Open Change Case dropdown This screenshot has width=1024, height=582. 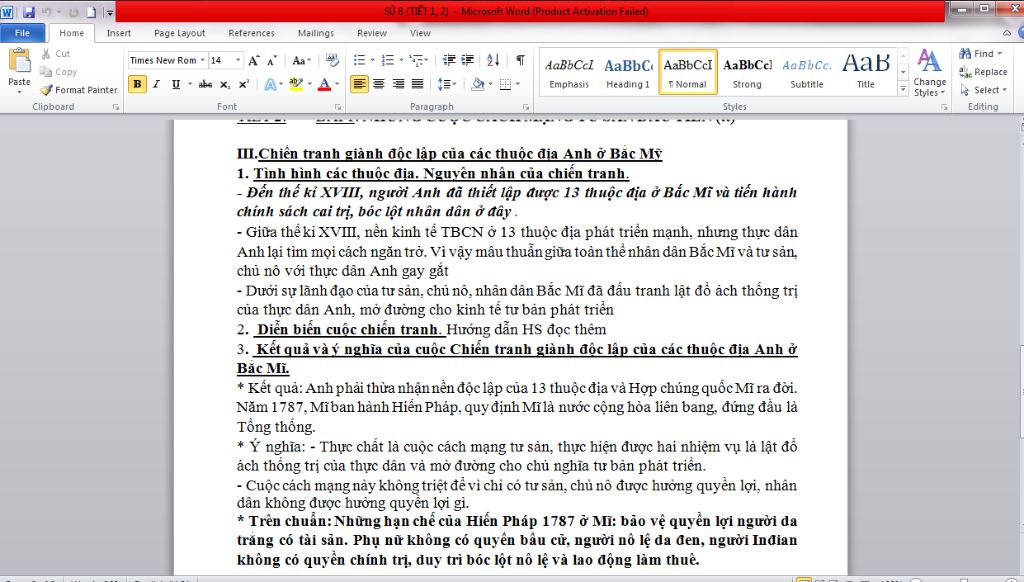point(301,61)
